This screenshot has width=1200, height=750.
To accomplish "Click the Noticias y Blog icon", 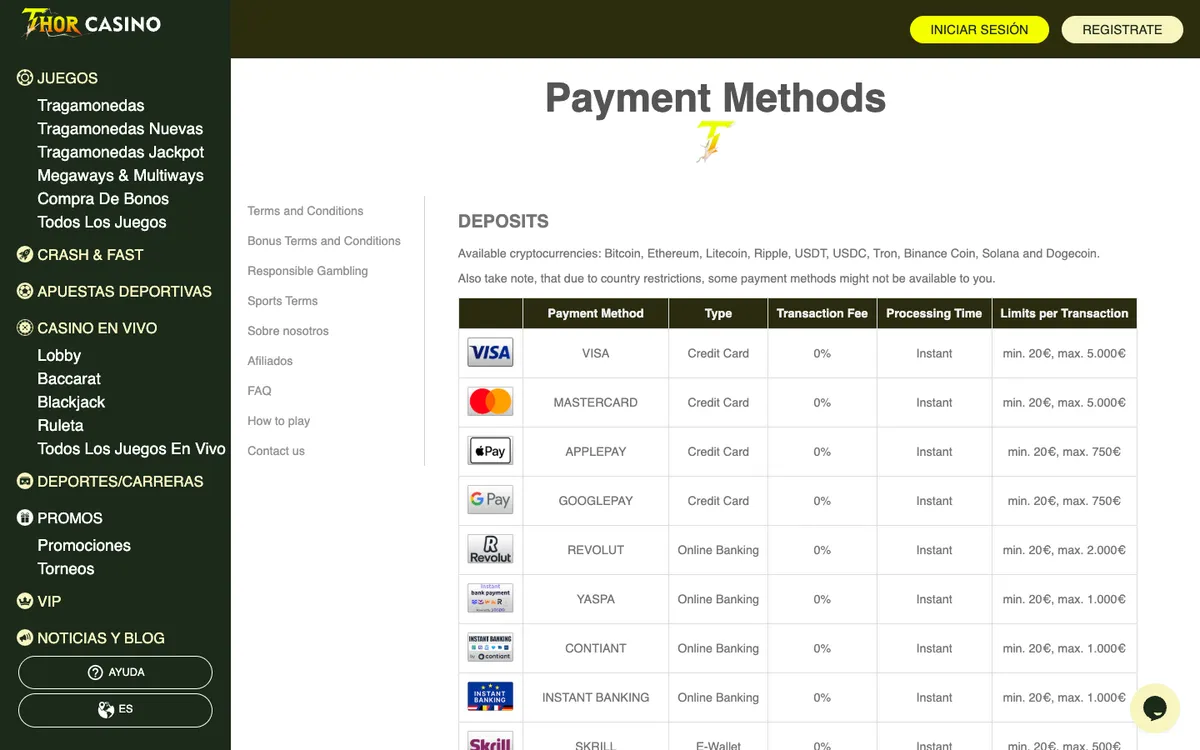I will 25,638.
